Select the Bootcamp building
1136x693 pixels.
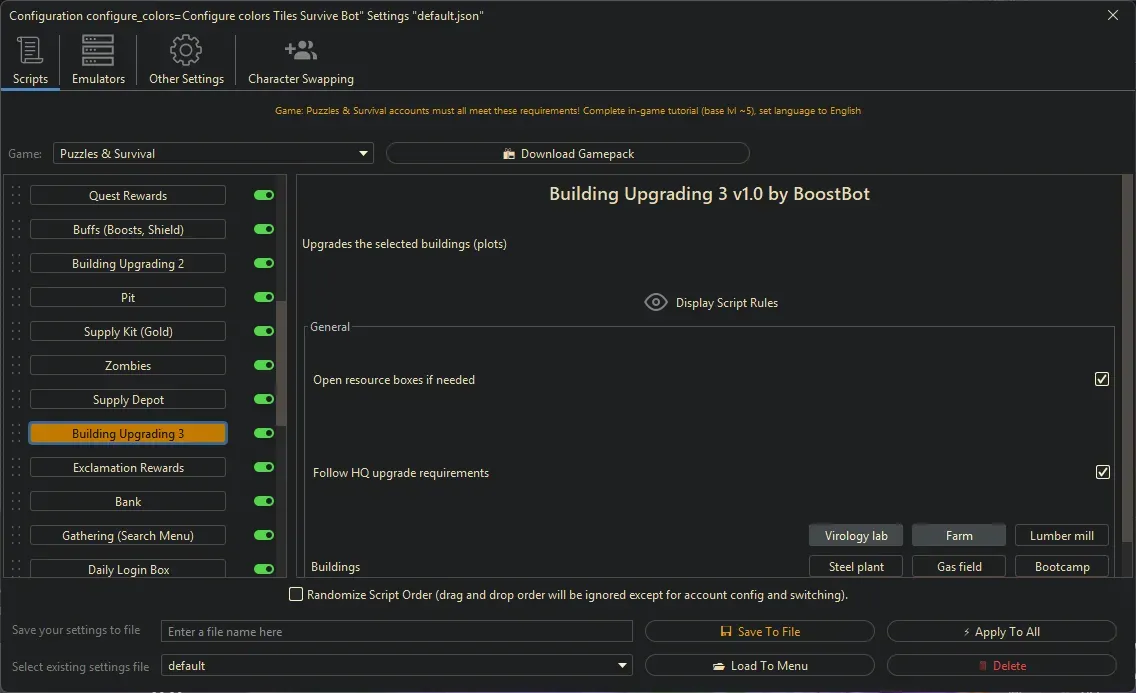coord(1061,566)
